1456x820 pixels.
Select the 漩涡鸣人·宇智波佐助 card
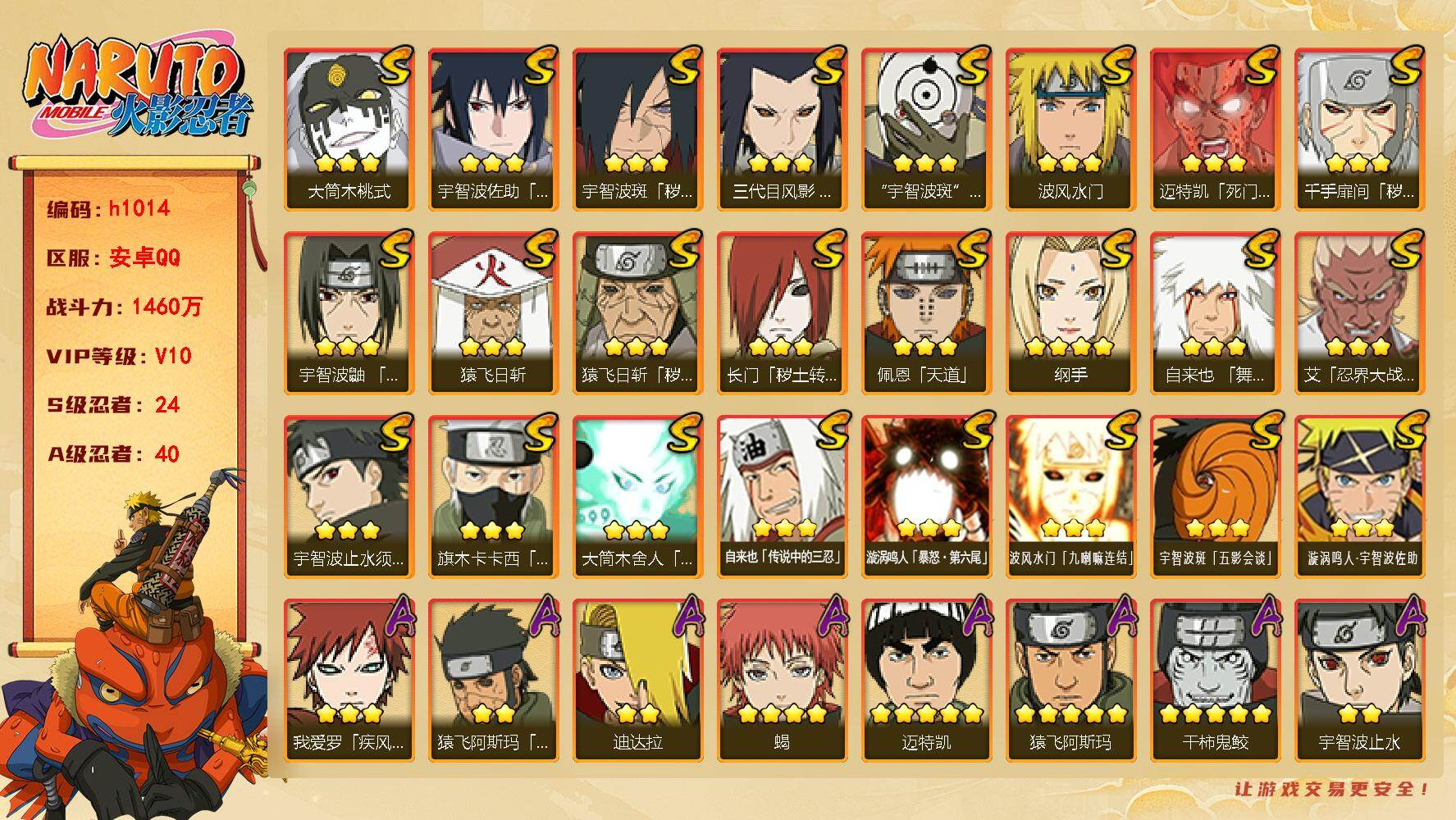[1359, 496]
